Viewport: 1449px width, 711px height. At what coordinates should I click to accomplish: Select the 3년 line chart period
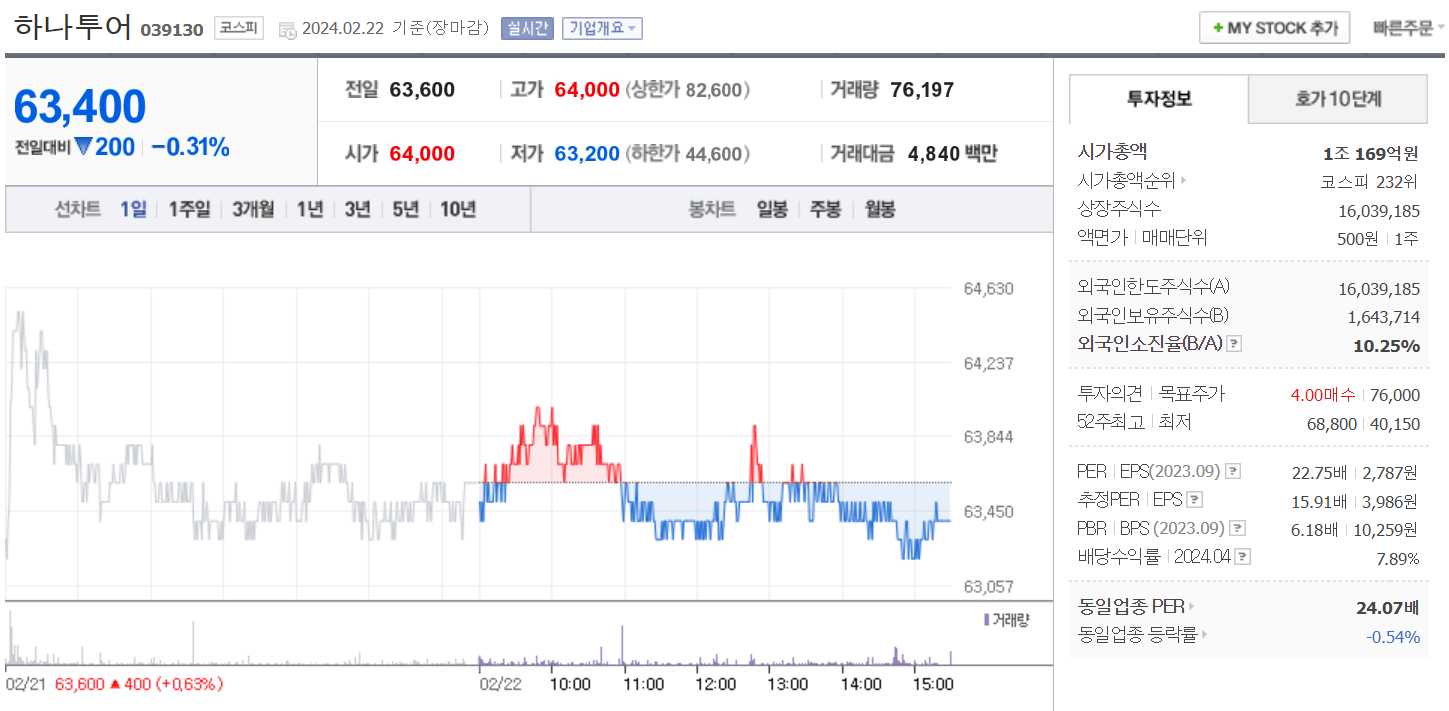(x=357, y=209)
